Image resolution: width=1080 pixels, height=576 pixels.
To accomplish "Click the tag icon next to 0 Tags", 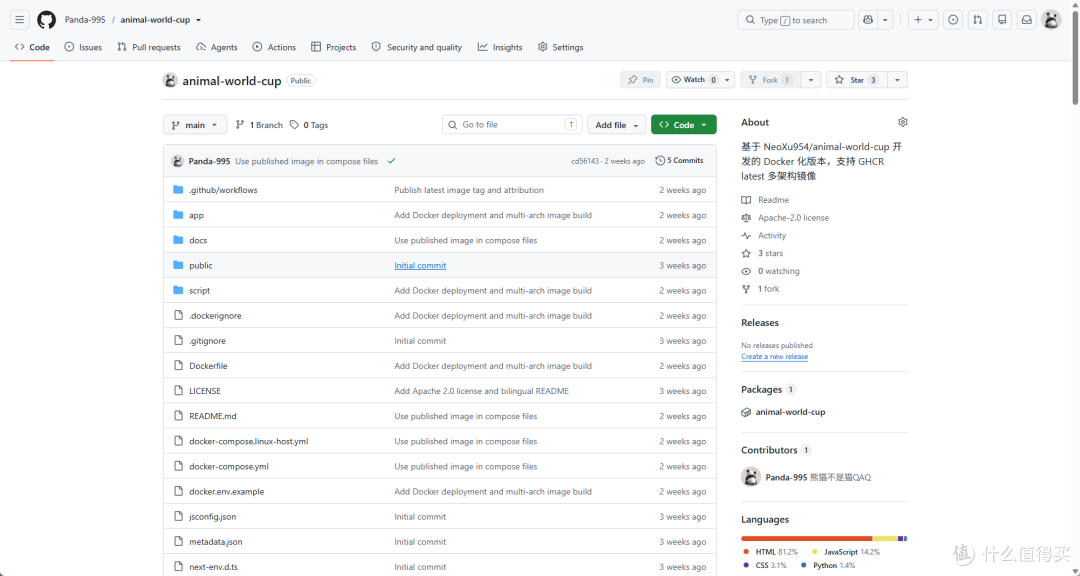I will (294, 125).
